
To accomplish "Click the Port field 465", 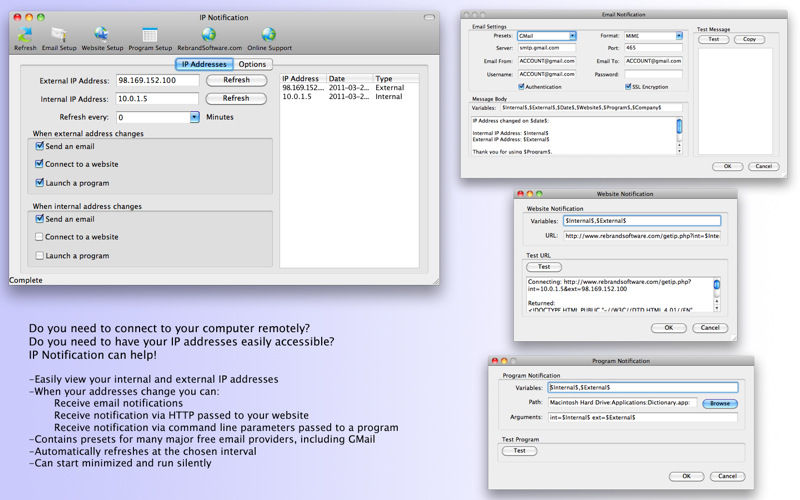I will pos(654,48).
